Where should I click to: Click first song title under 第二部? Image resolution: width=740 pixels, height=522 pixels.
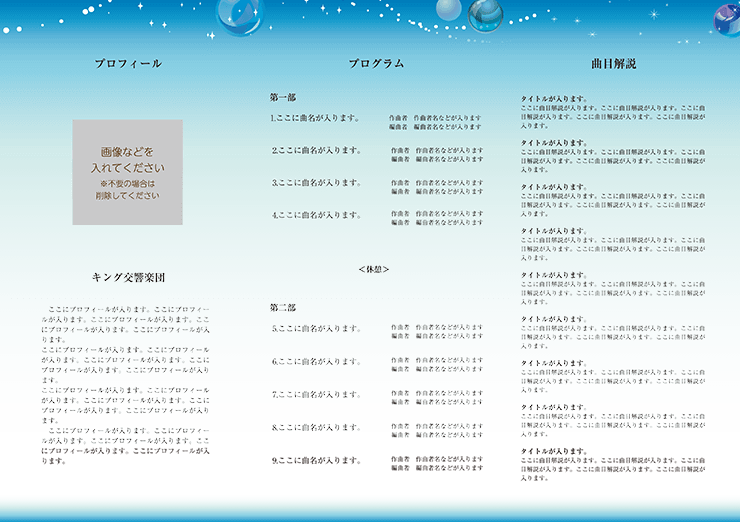point(316,328)
